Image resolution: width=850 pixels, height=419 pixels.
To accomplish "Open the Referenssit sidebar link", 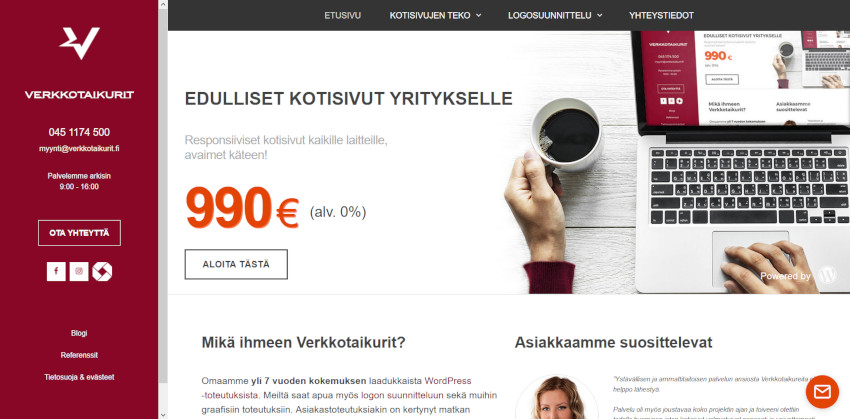I will [79, 355].
